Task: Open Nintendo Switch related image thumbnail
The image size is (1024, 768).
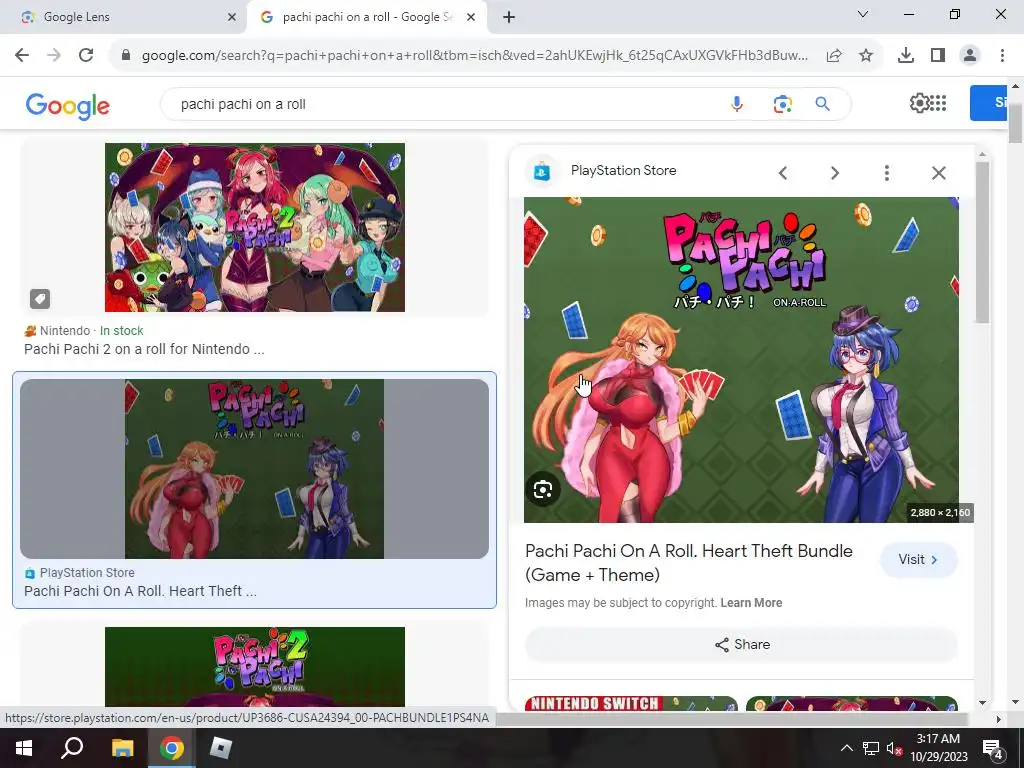Action: (631, 703)
